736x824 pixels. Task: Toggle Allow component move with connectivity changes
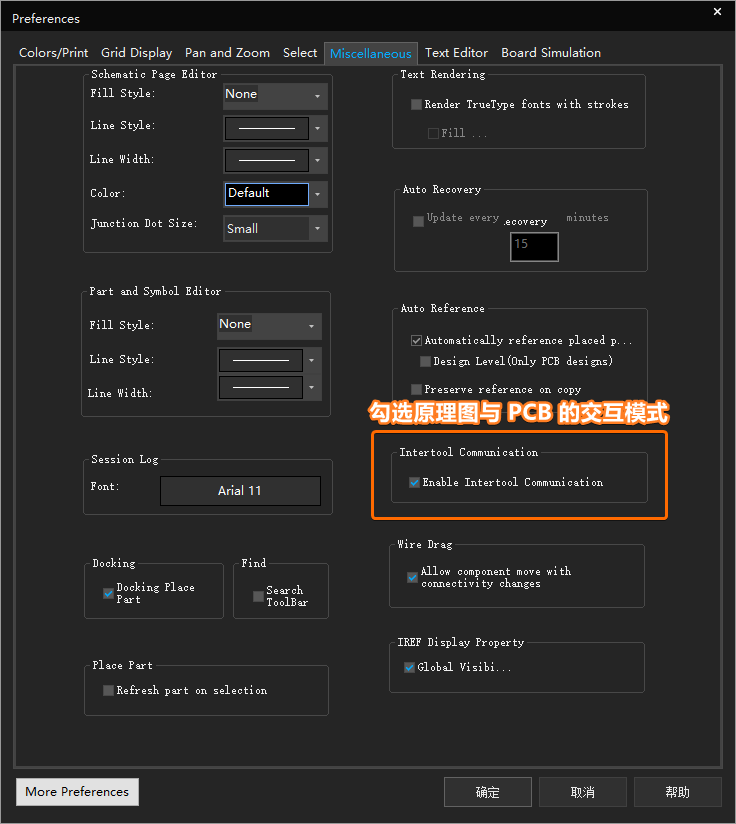click(412, 577)
